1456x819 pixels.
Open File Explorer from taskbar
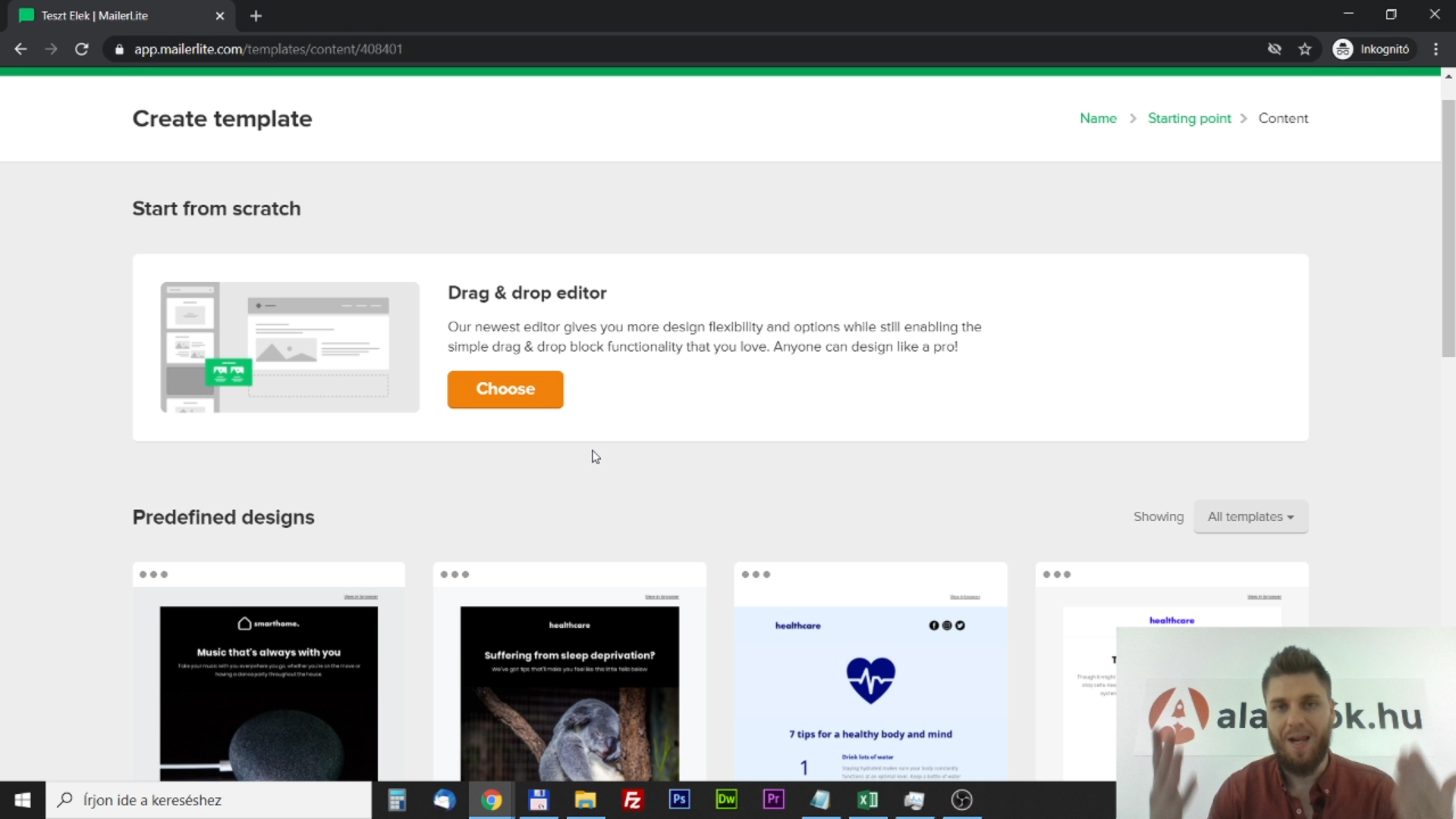pyautogui.click(x=585, y=800)
